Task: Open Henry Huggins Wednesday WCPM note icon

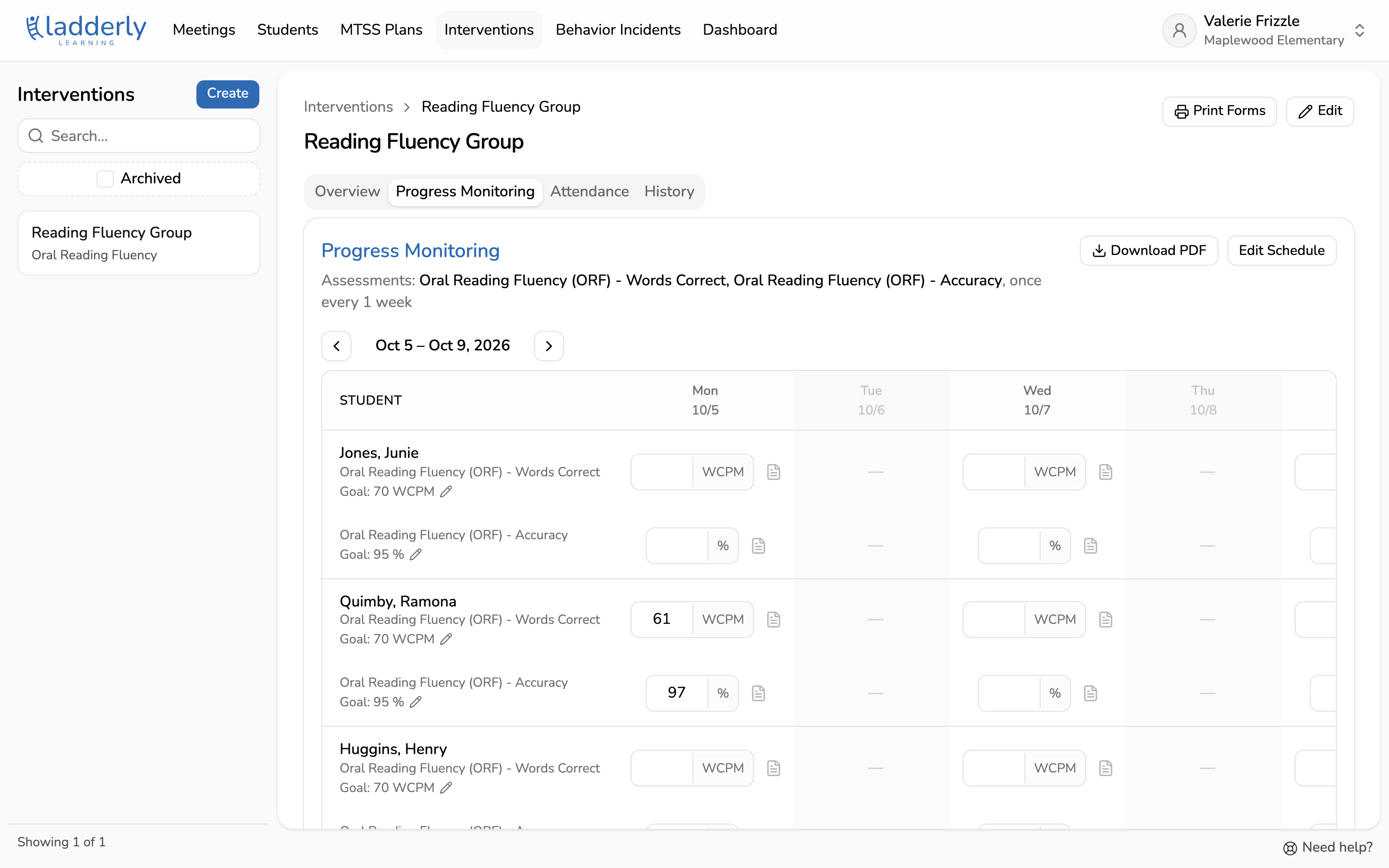Action: [x=1105, y=768]
